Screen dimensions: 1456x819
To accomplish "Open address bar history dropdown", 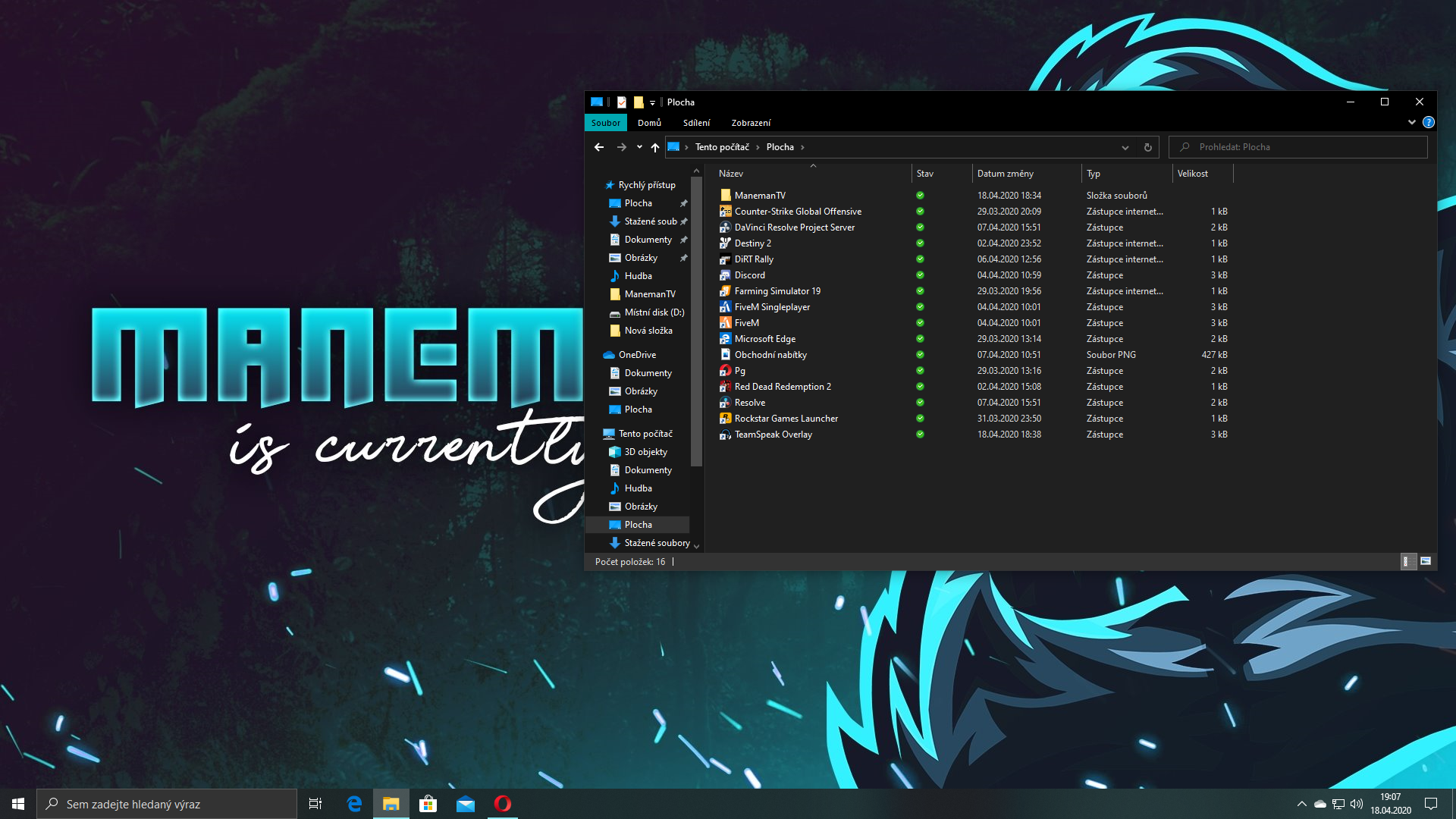I will [x=1125, y=147].
